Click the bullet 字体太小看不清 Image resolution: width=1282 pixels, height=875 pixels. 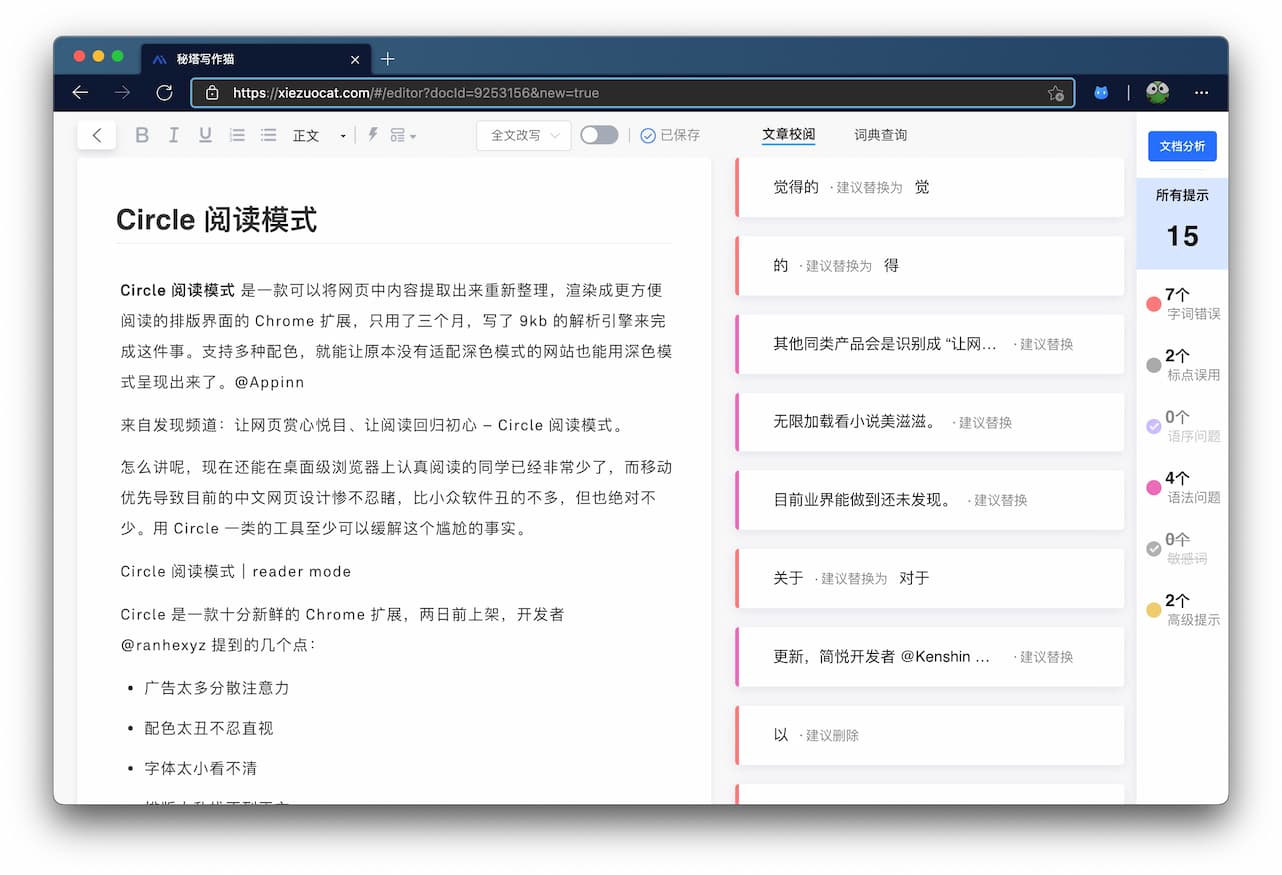200,768
